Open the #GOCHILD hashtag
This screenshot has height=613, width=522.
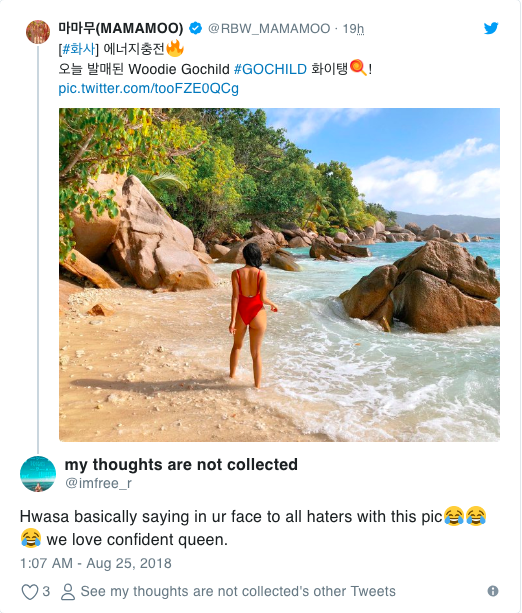[270, 69]
